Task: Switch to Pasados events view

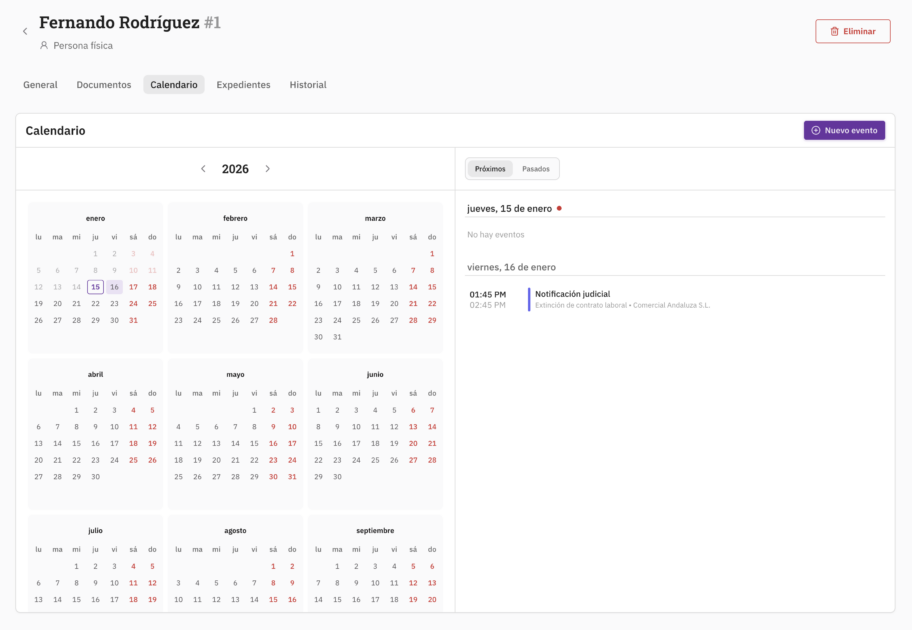Action: click(536, 169)
